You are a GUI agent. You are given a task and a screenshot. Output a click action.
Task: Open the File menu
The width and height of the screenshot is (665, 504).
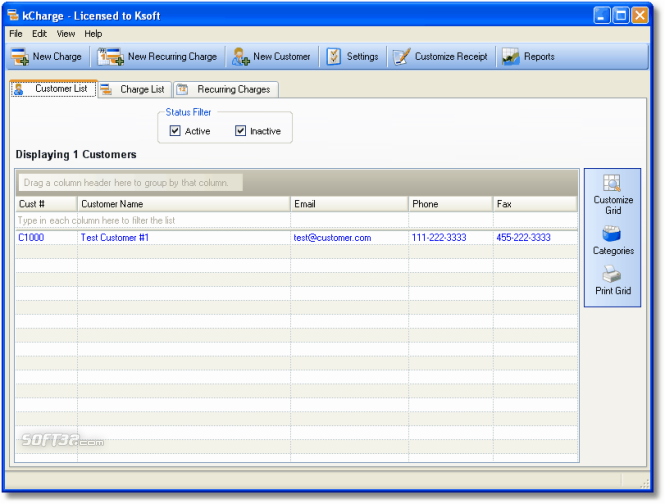pyautogui.click(x=16, y=34)
